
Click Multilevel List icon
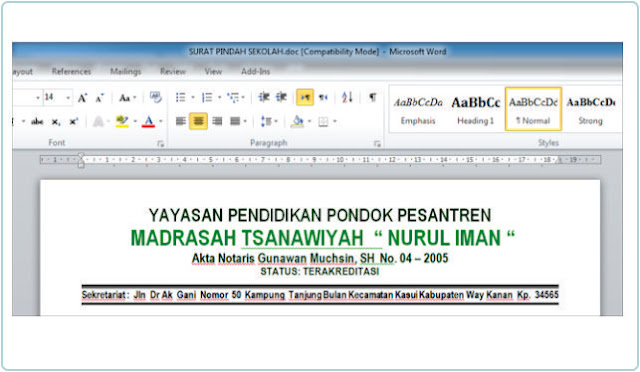233,97
